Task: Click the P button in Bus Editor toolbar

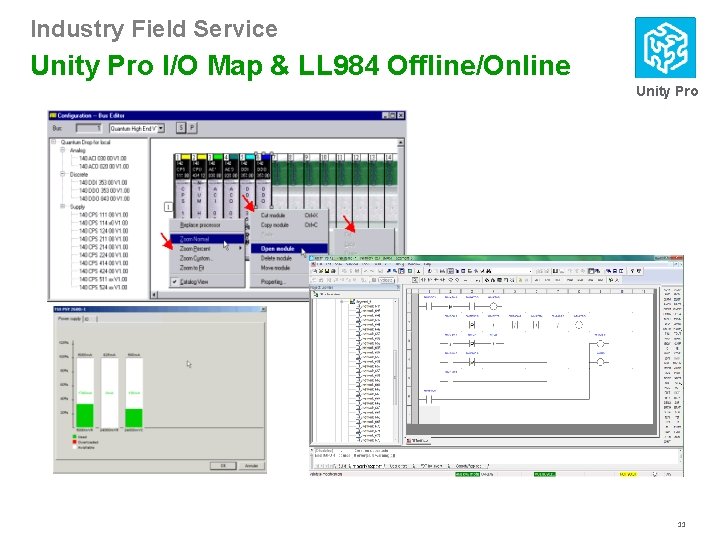Action: pyautogui.click(x=192, y=128)
